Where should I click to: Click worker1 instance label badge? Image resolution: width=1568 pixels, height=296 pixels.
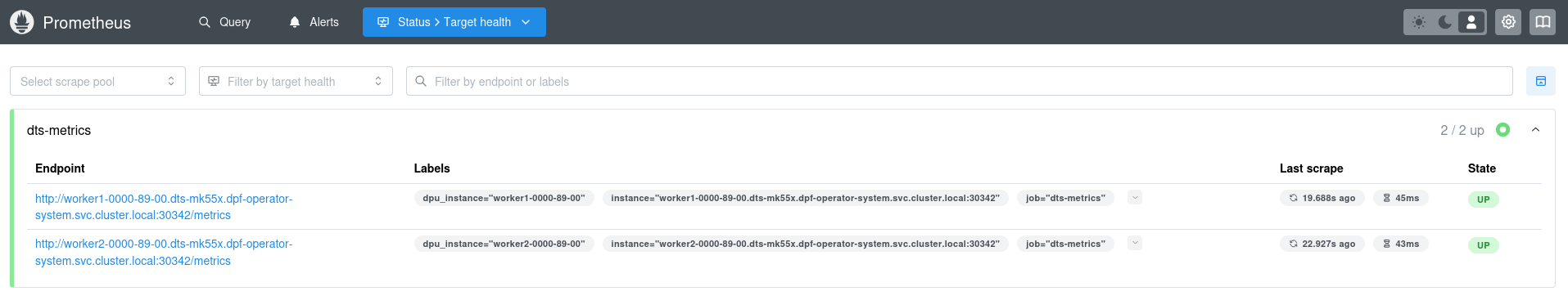805,198
